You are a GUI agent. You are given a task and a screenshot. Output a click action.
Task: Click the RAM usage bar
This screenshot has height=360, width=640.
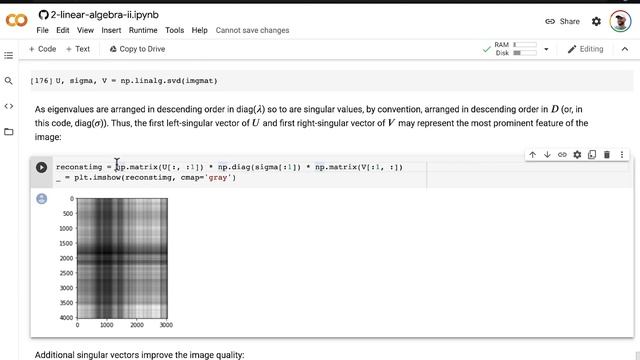tap(524, 44)
